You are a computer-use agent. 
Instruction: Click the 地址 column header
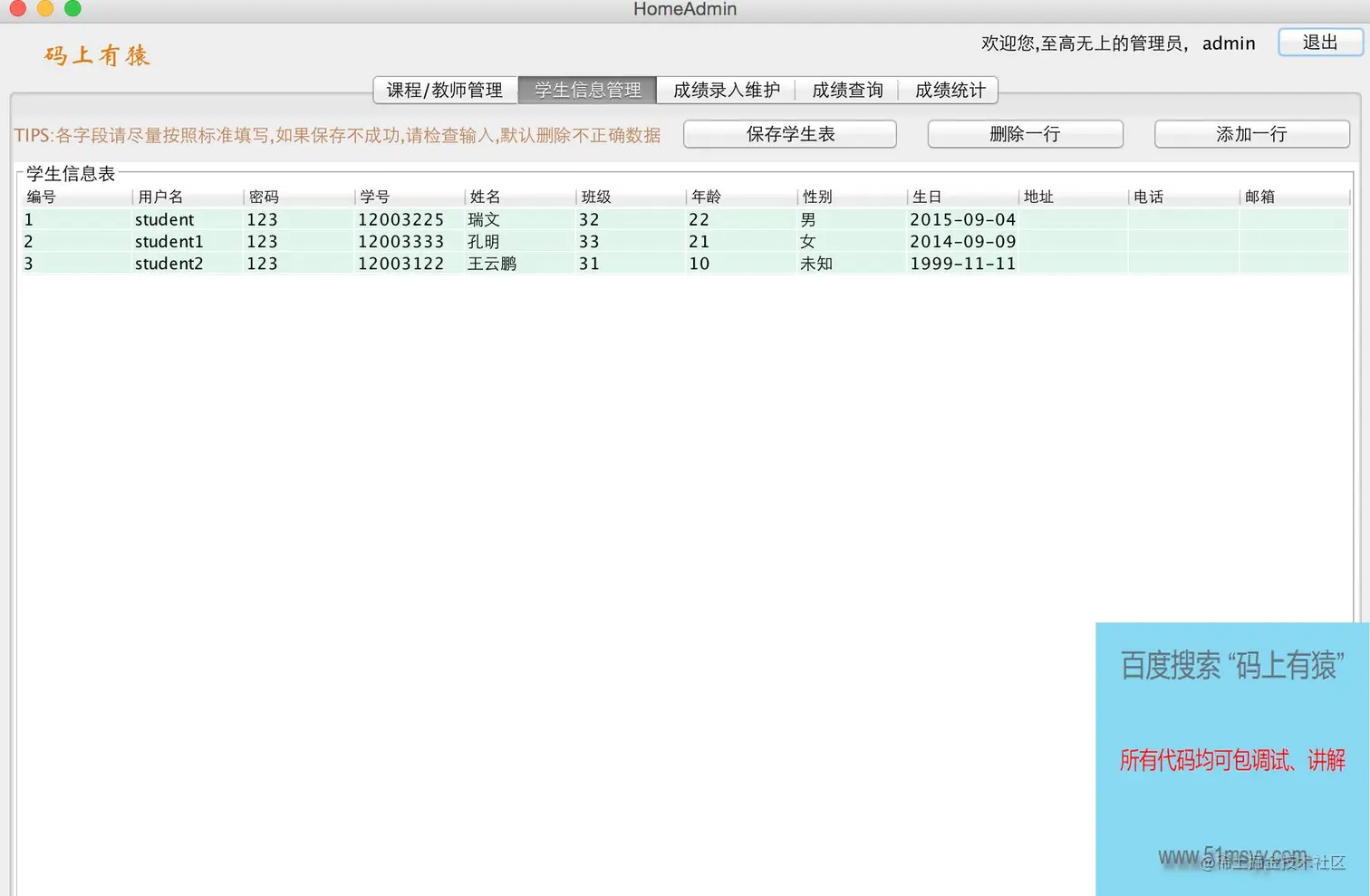pos(1074,197)
